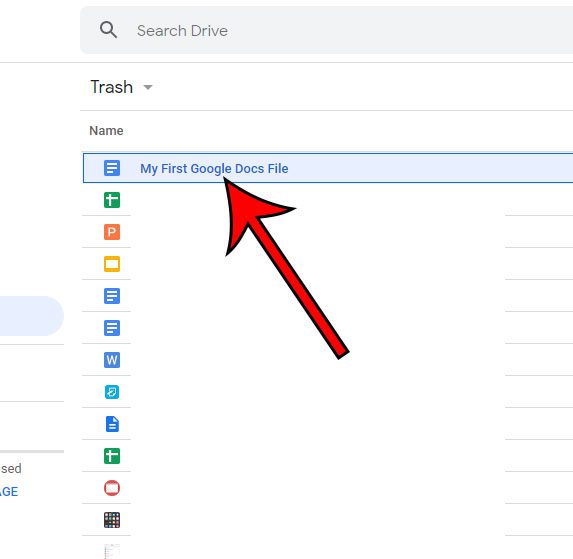Click the blue folded-corner document file icon
Image resolution: width=573 pixels, height=559 pixels.
(x=112, y=424)
